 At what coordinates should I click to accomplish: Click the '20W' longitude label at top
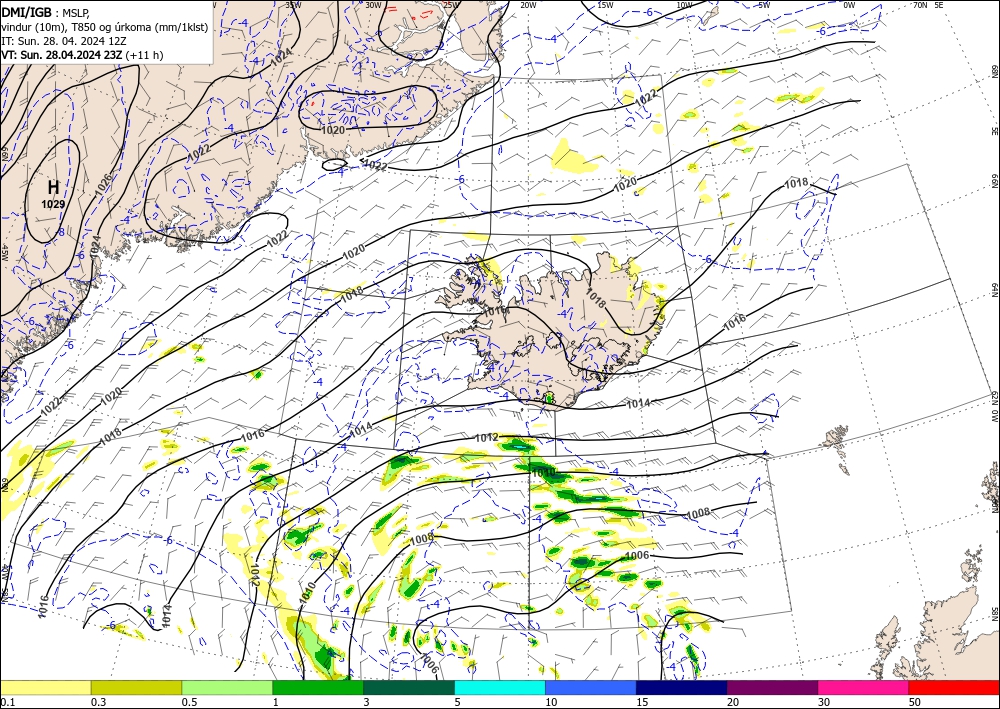pos(528,5)
